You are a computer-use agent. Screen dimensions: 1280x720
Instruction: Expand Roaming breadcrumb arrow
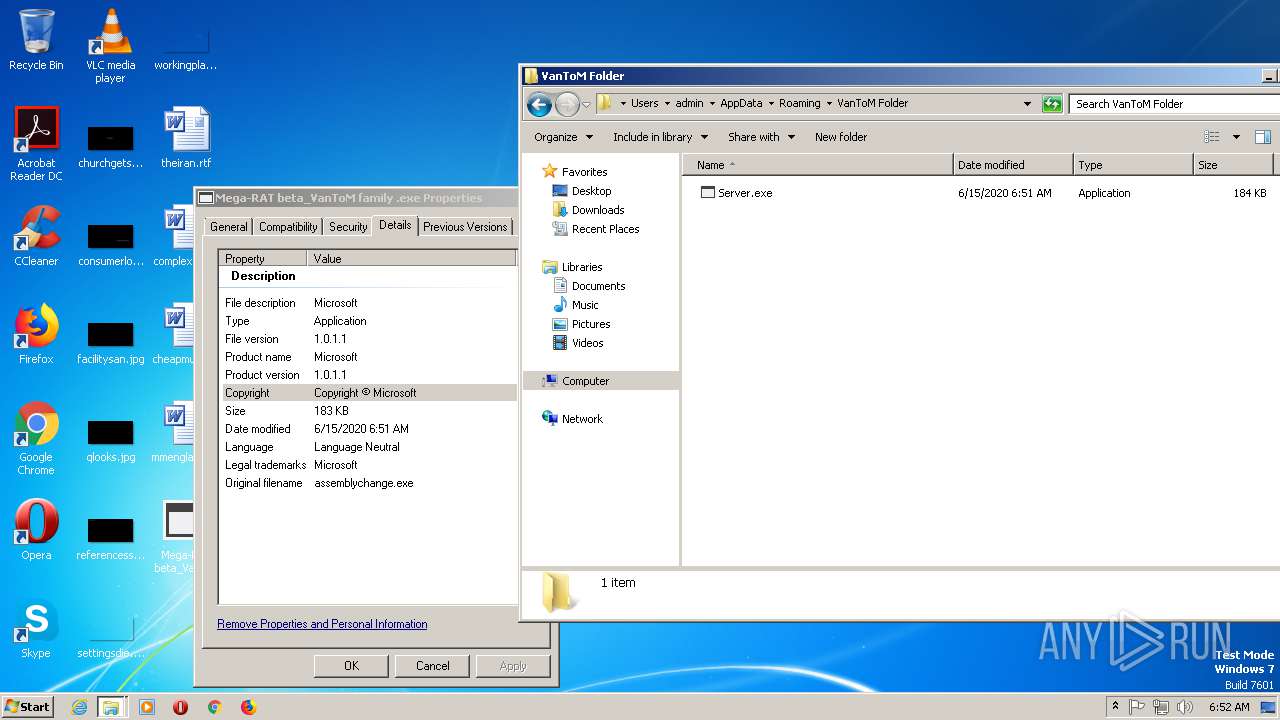tap(829, 104)
